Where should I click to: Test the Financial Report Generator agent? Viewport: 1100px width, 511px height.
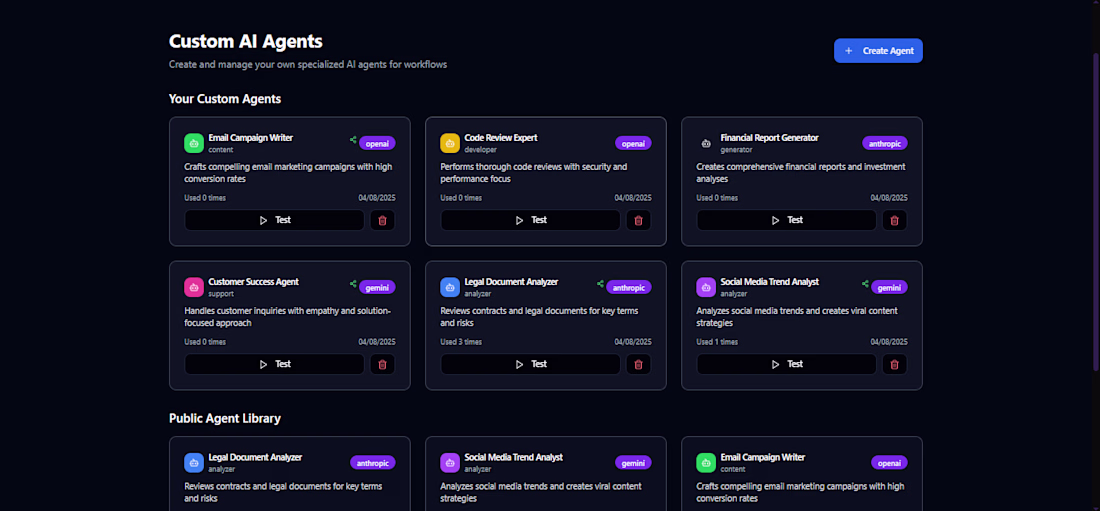click(786, 220)
